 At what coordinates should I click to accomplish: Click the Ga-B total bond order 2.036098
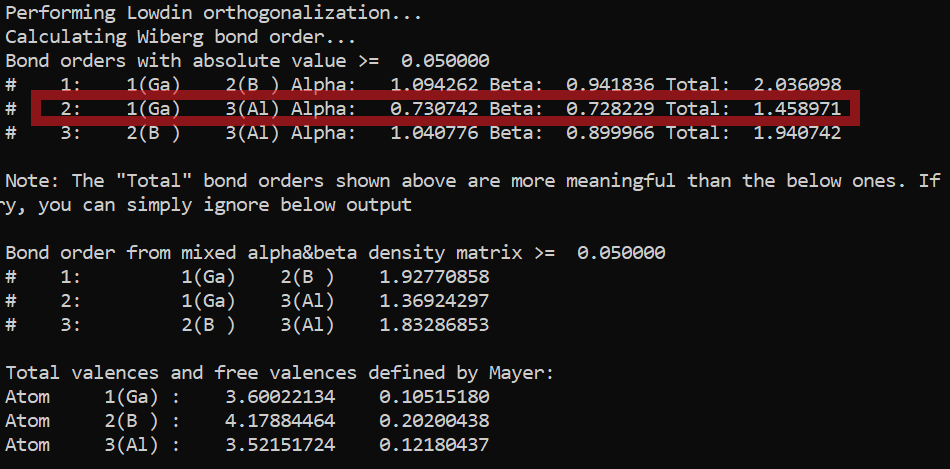797,85
